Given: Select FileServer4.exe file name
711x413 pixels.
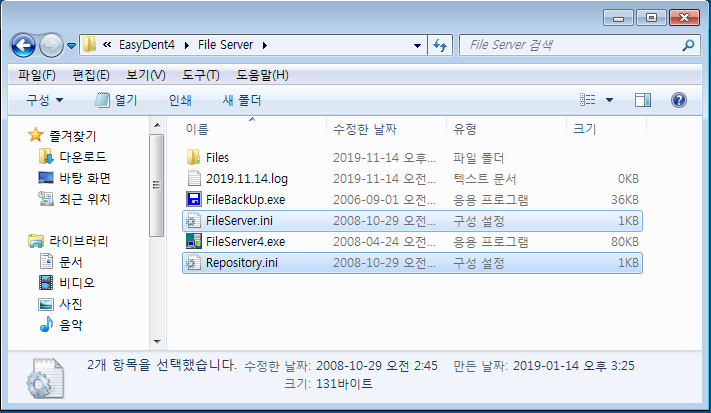Looking at the screenshot, I should pos(245,242).
